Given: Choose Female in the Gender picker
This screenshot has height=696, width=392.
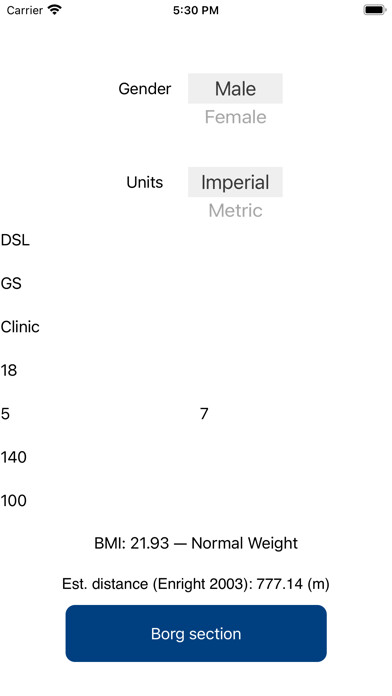Looking at the screenshot, I should coord(235,117).
